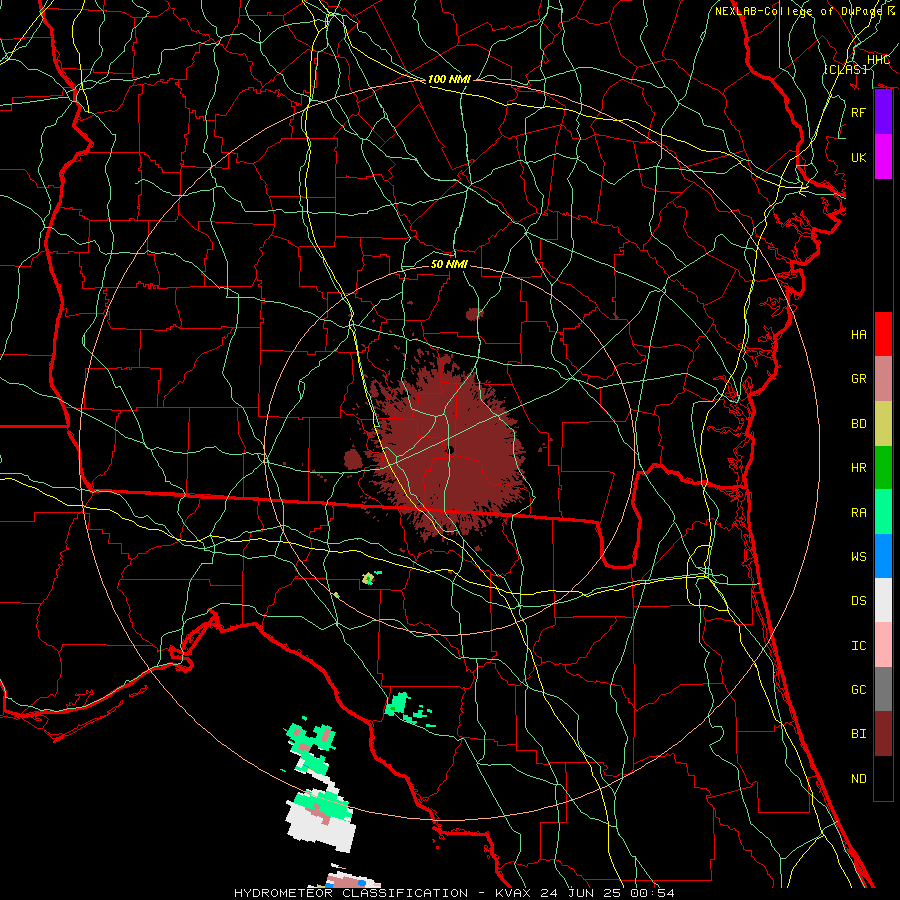Click the "HHC" product code text
The image size is (900, 900).
coord(878,60)
